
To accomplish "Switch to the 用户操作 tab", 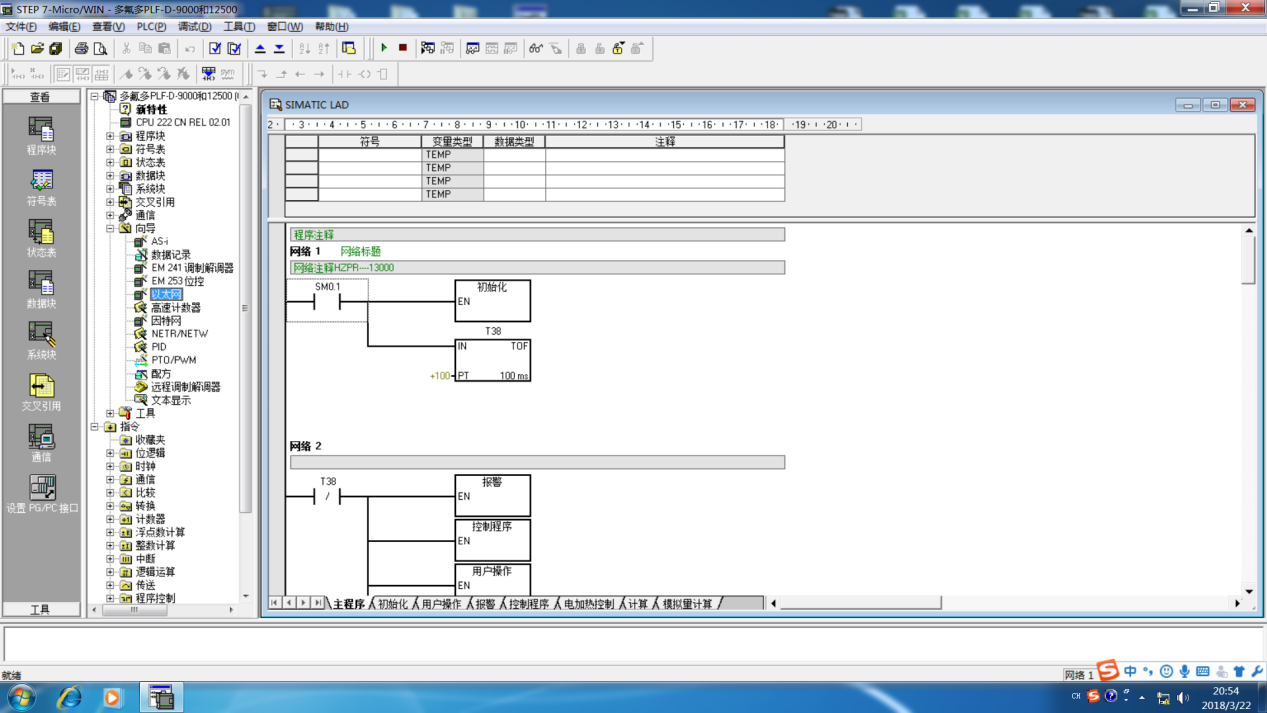I will pyautogui.click(x=441, y=604).
